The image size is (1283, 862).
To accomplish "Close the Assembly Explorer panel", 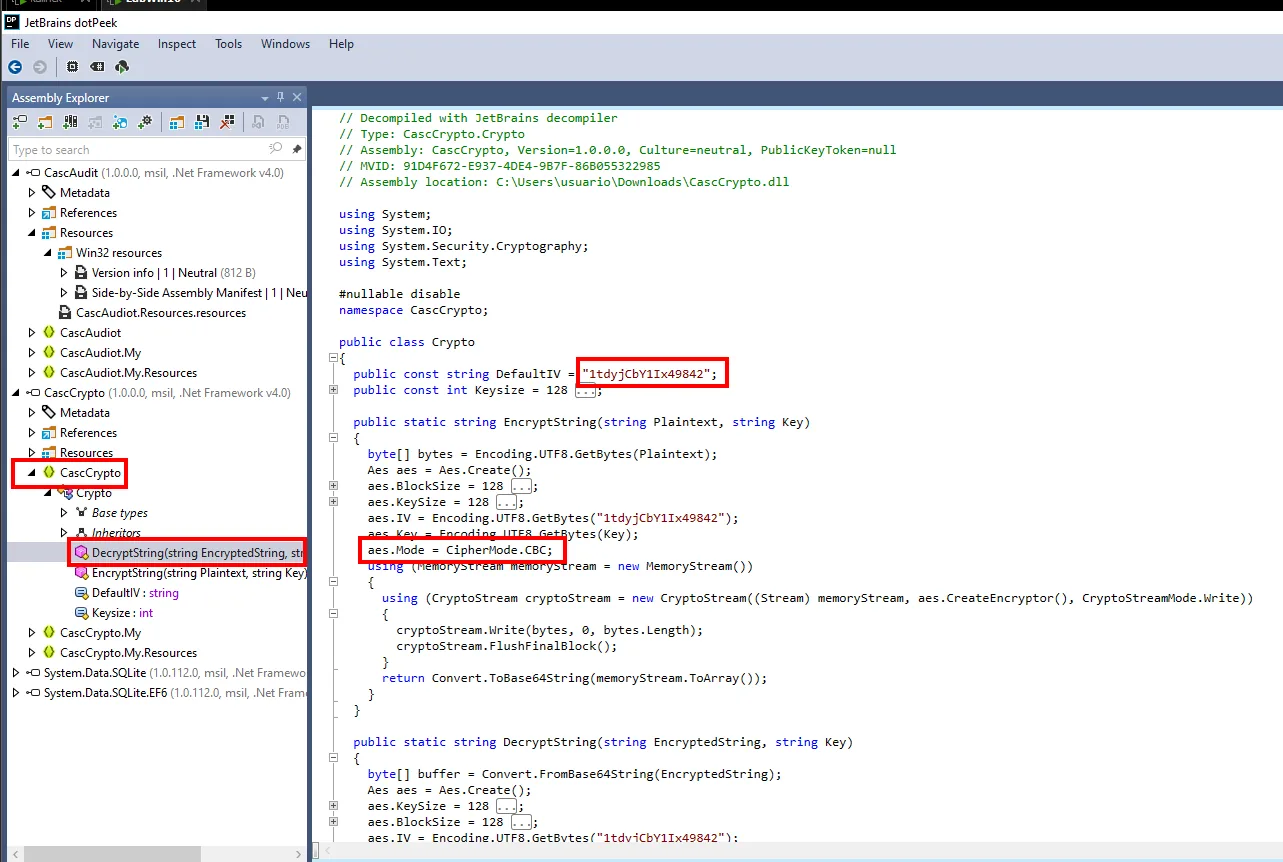I will [x=297, y=97].
